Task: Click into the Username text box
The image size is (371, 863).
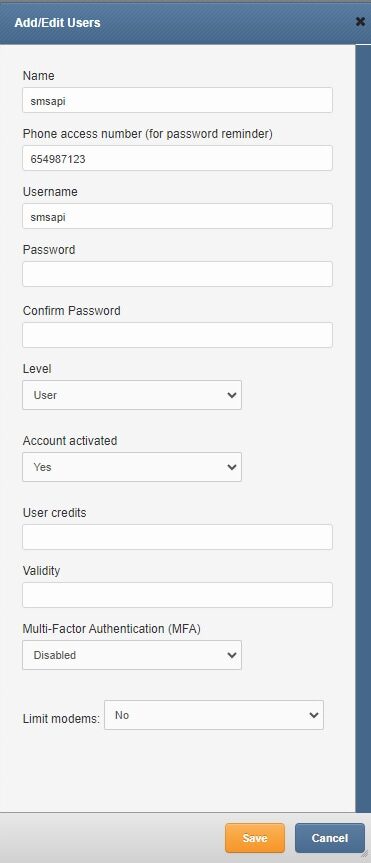Action: pos(177,216)
